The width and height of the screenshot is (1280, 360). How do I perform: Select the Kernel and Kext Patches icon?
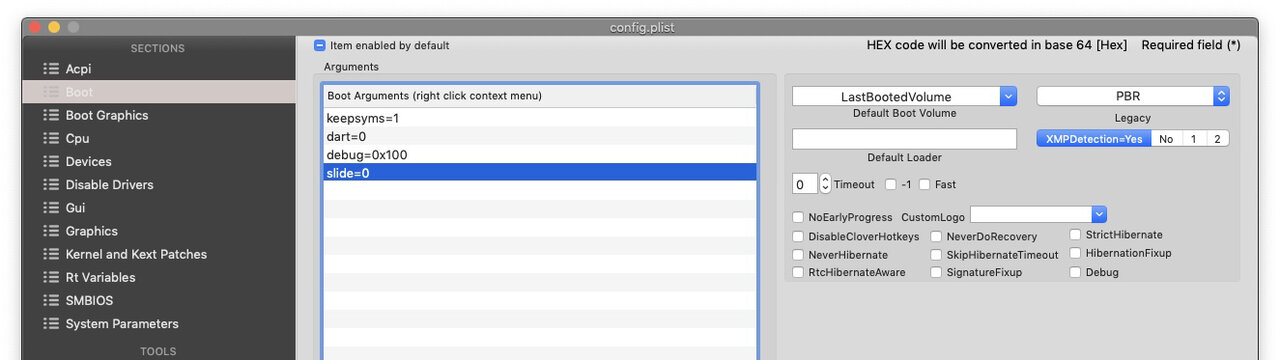[51, 254]
